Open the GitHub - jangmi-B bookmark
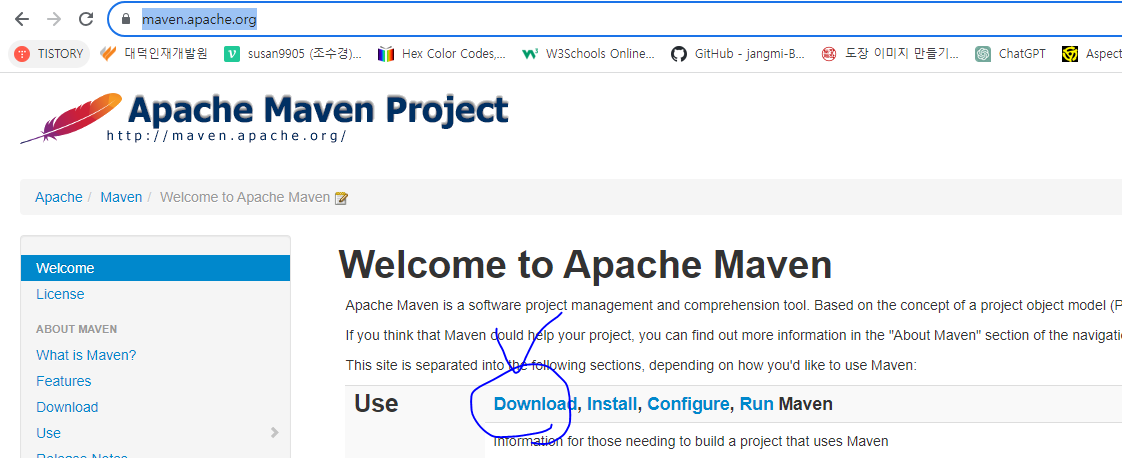 (x=738, y=54)
